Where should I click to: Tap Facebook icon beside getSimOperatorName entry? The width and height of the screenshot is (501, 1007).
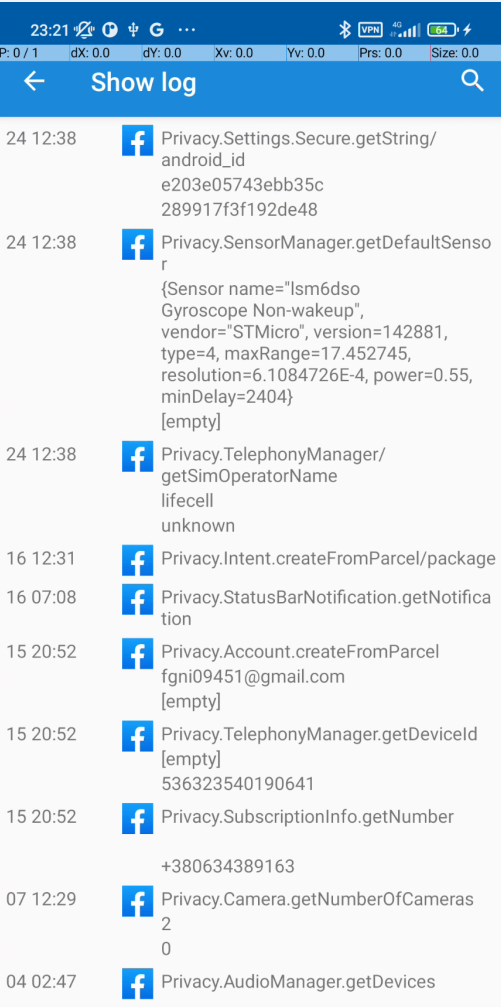[x=137, y=456]
